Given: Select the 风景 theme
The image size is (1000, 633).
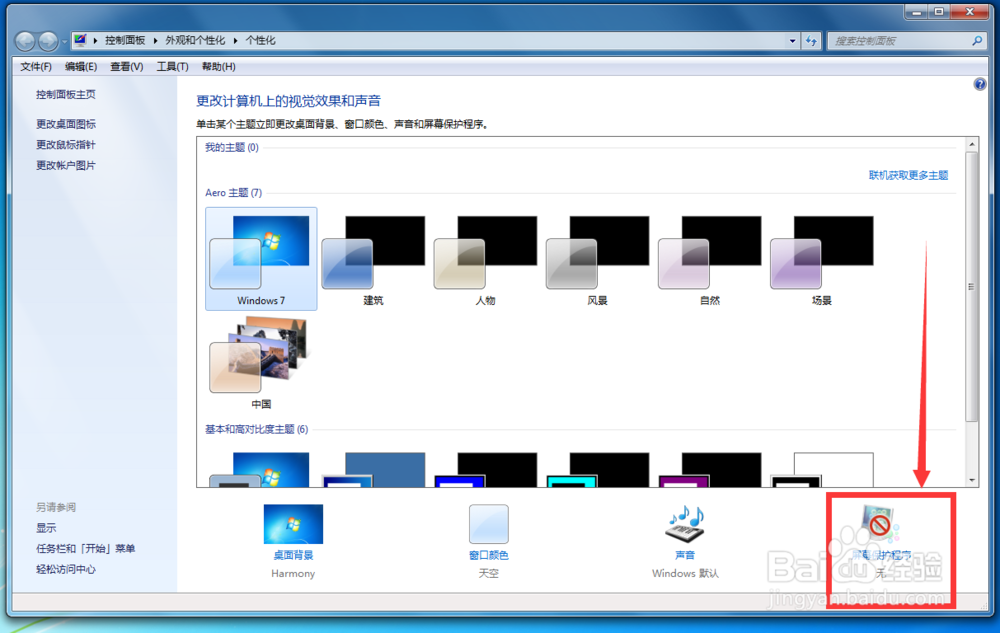Looking at the screenshot, I should pyautogui.click(x=598, y=259).
